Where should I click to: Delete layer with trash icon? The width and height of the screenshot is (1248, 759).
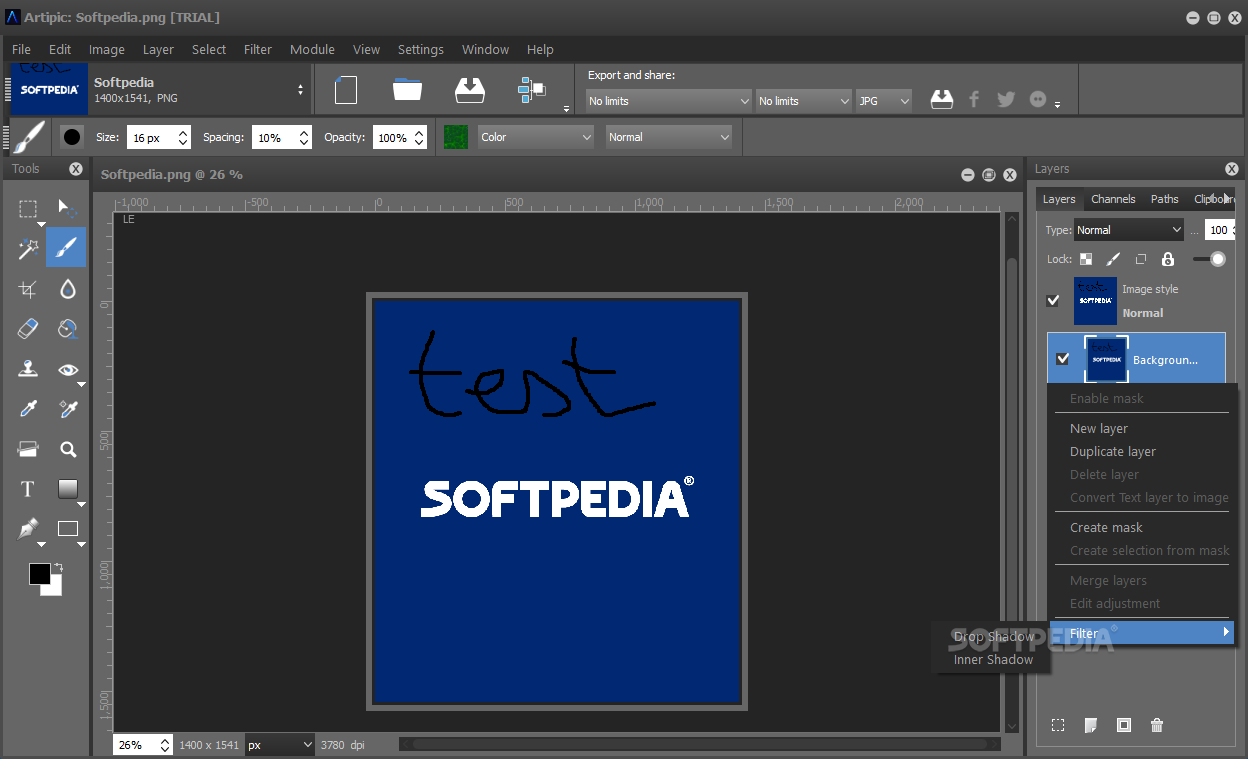1157,725
